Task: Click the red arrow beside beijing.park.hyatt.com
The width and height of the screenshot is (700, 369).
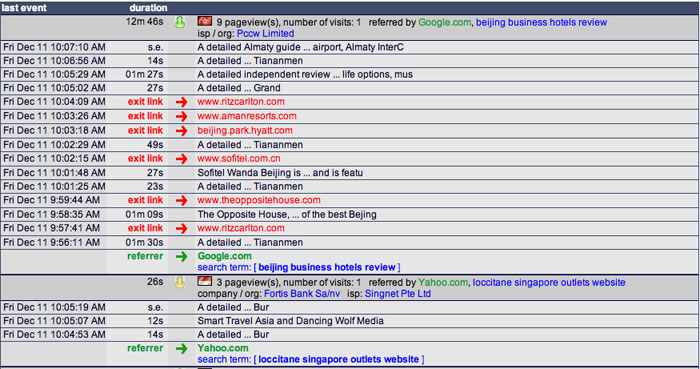Action: (x=181, y=131)
